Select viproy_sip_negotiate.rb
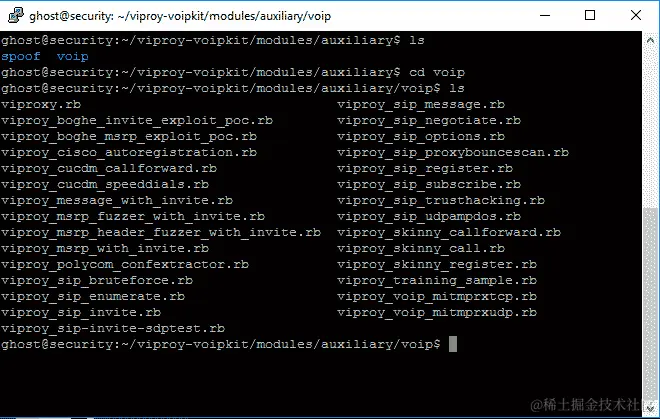 429,120
